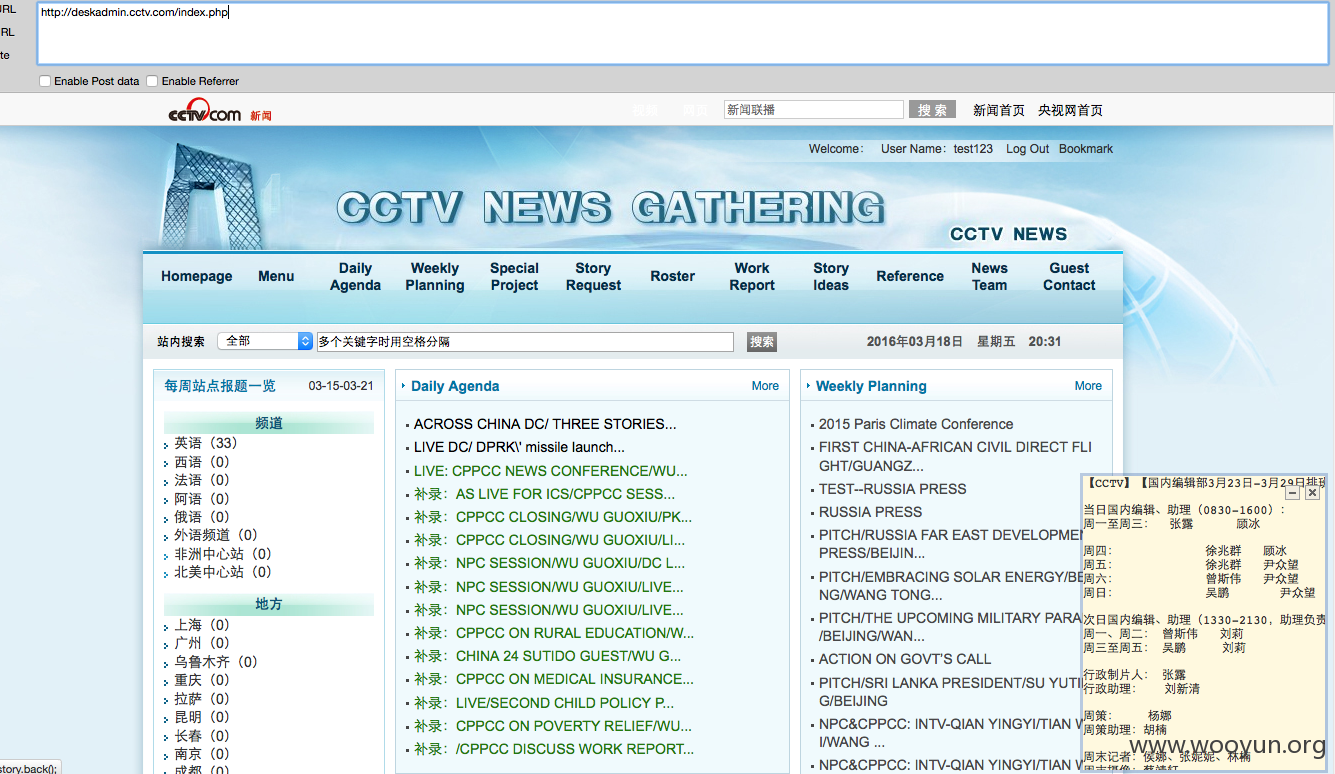Open ACROSS CHINA DC/ THREE STORIES item

click(545, 424)
